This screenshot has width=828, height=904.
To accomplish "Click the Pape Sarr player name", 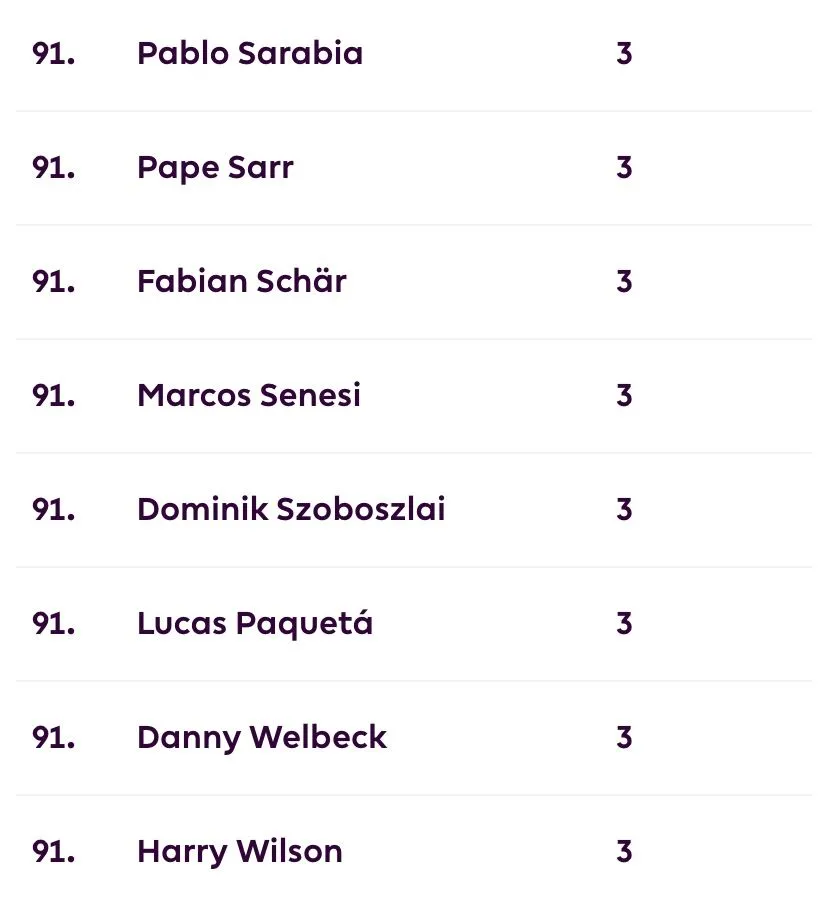I will pos(215,168).
